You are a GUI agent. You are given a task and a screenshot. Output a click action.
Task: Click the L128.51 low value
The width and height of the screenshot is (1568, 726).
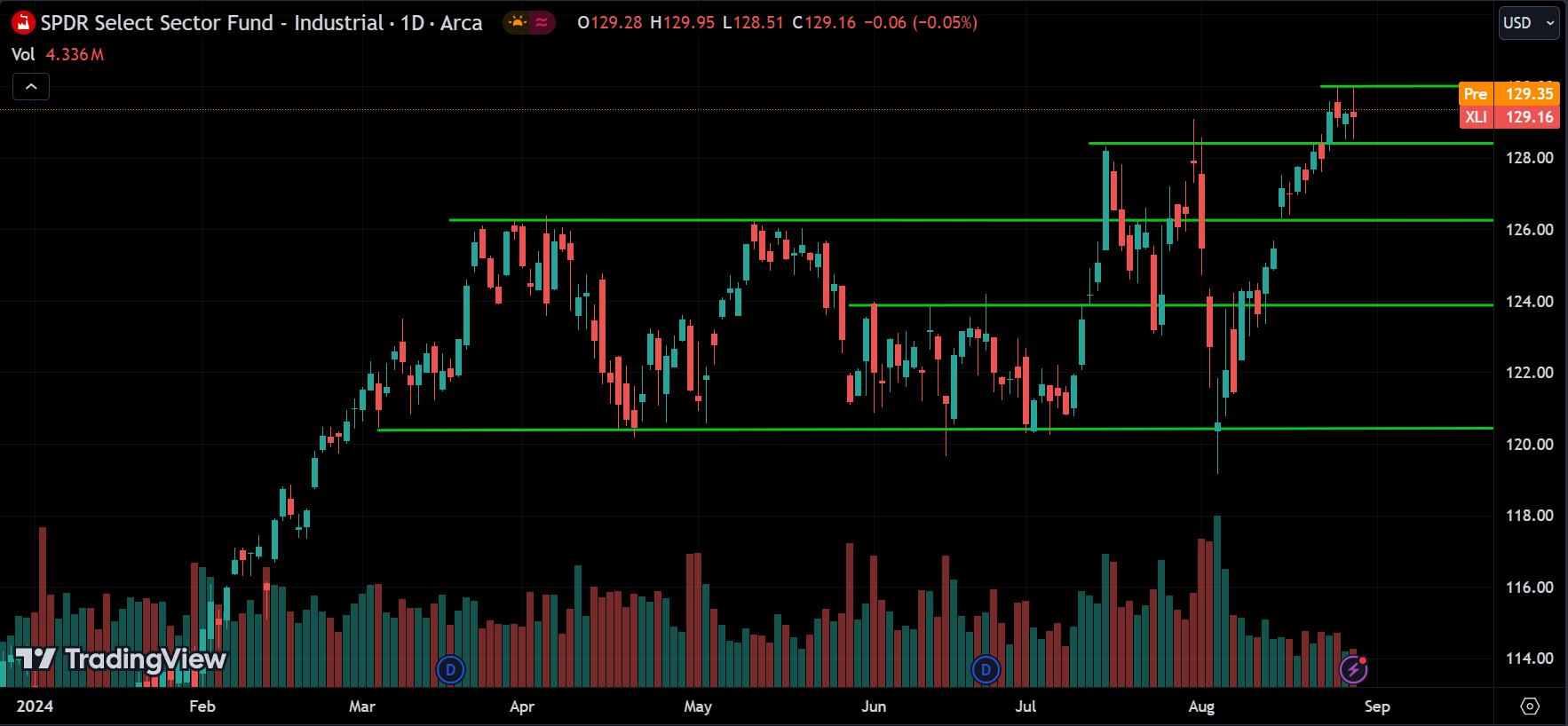click(753, 22)
